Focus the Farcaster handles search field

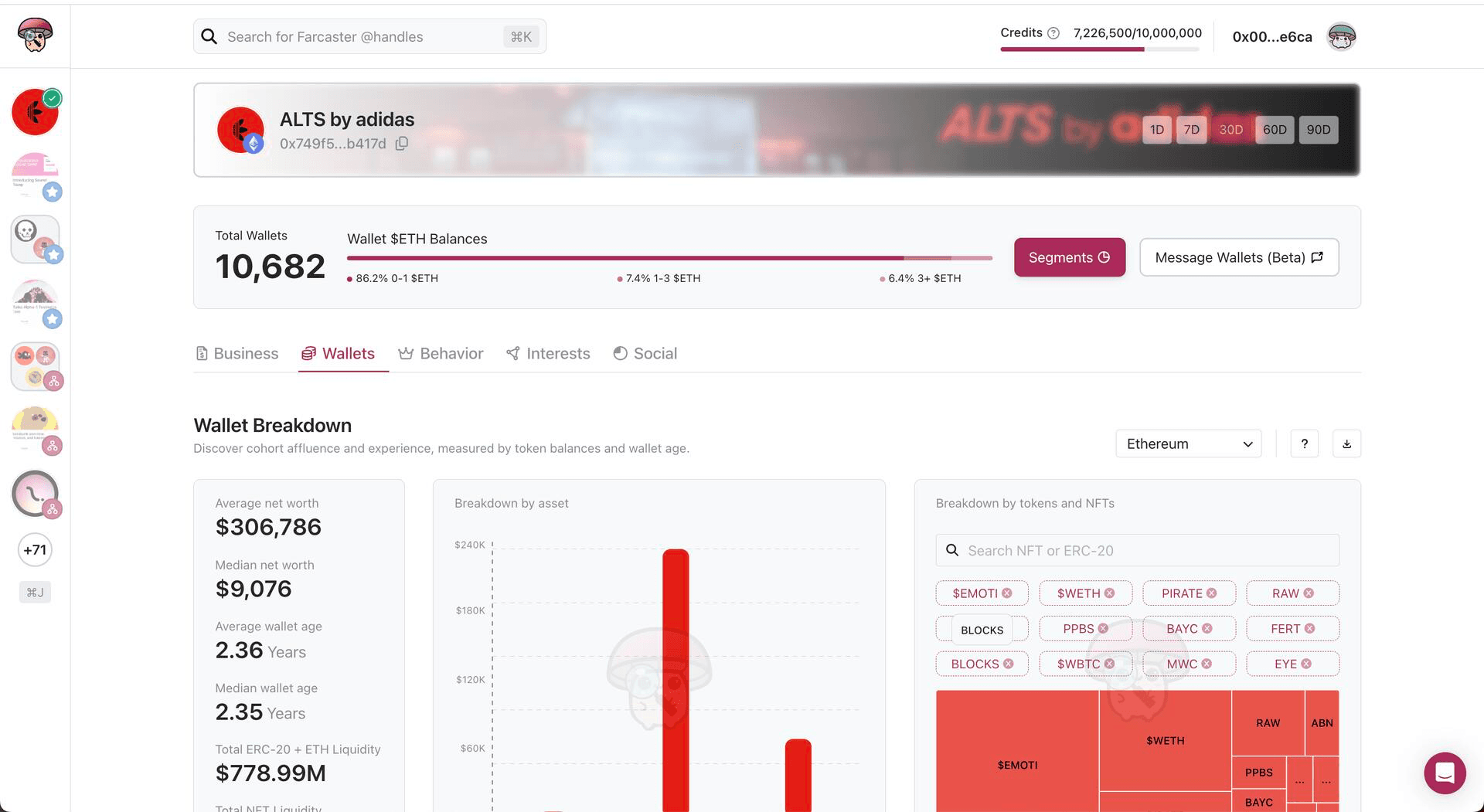point(369,36)
